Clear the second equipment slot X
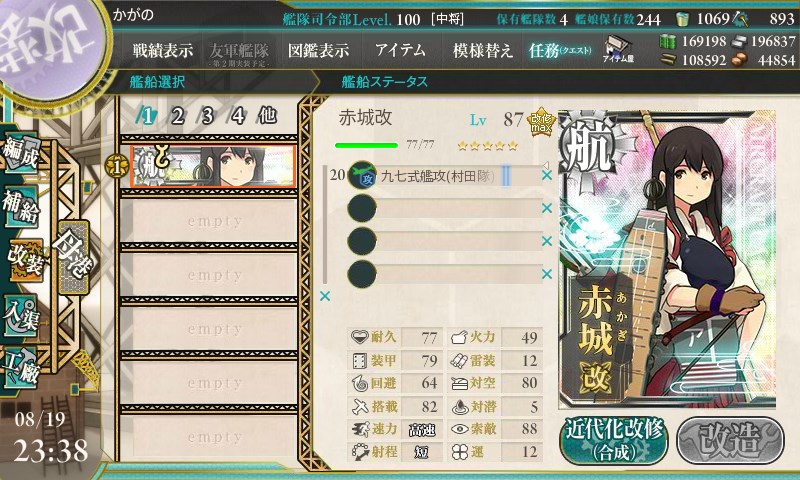 click(x=546, y=208)
